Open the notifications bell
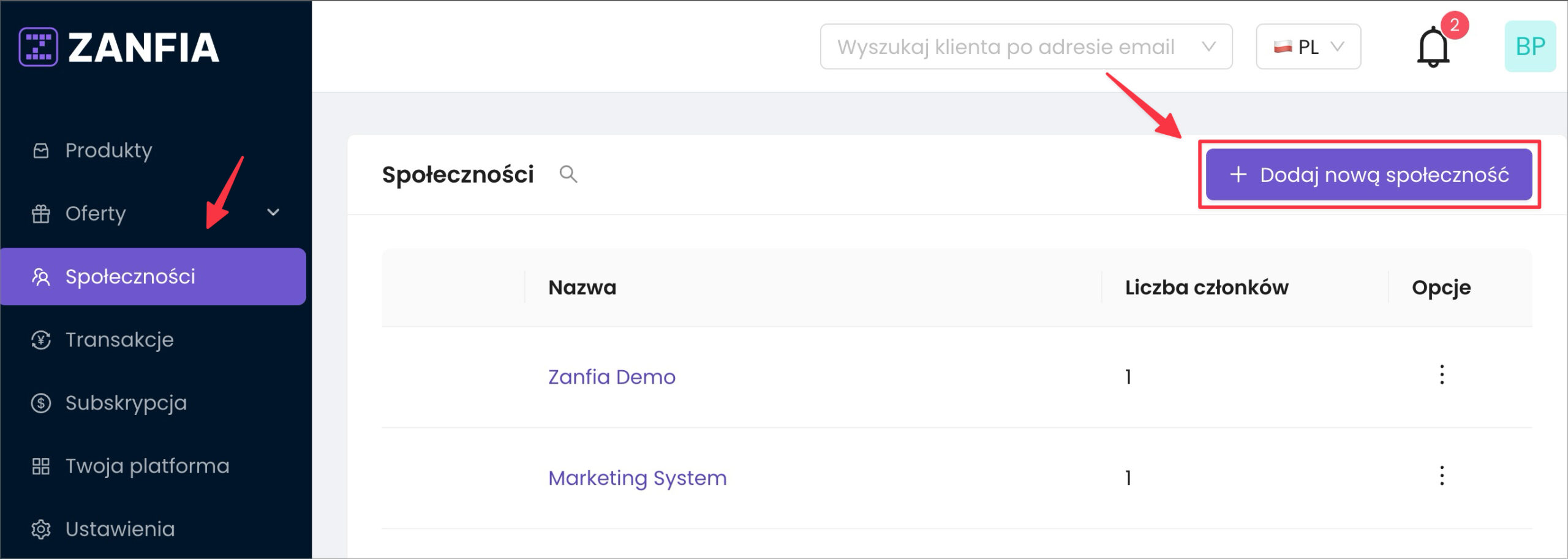The image size is (1568, 559). (x=1433, y=47)
